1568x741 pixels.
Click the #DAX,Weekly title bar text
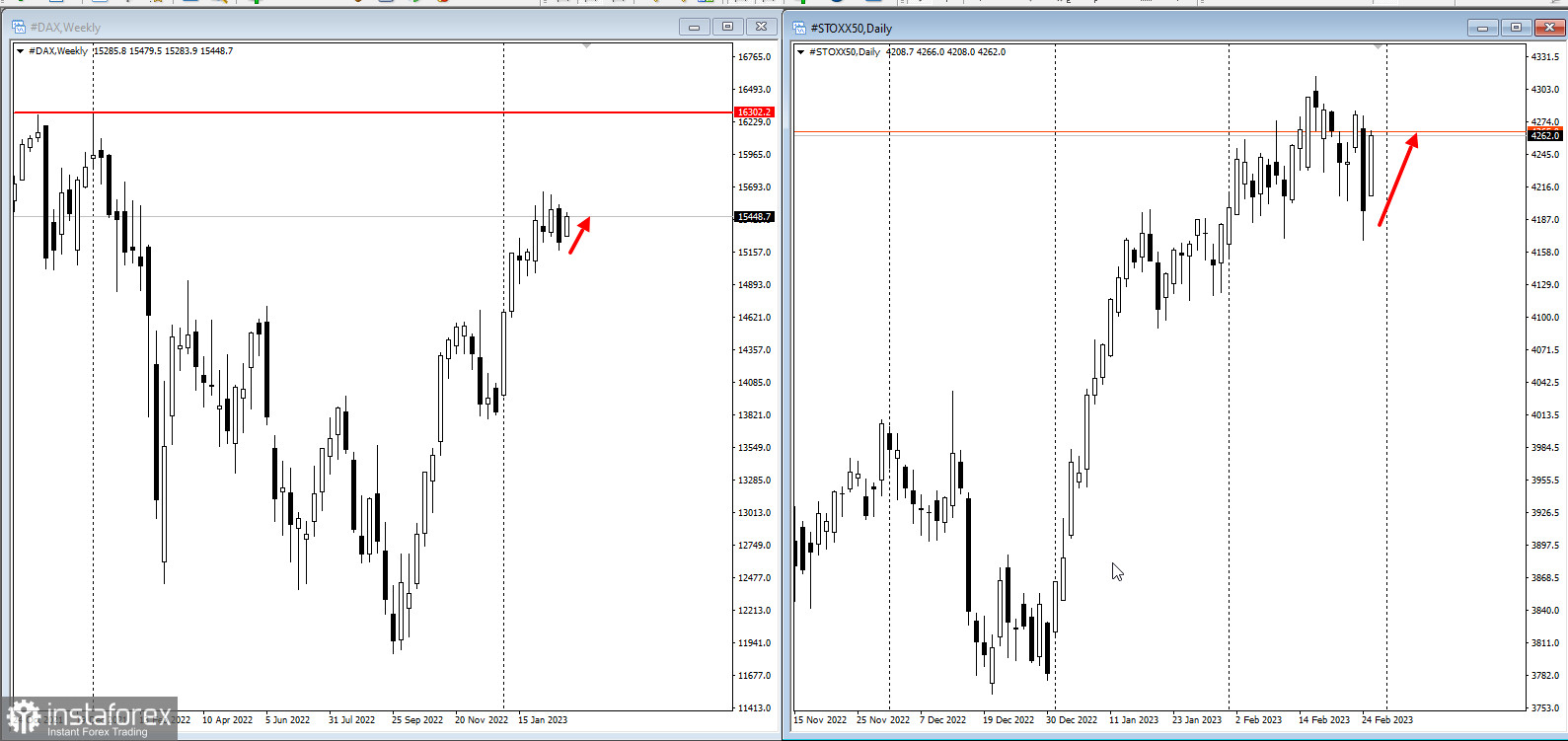pos(65,28)
